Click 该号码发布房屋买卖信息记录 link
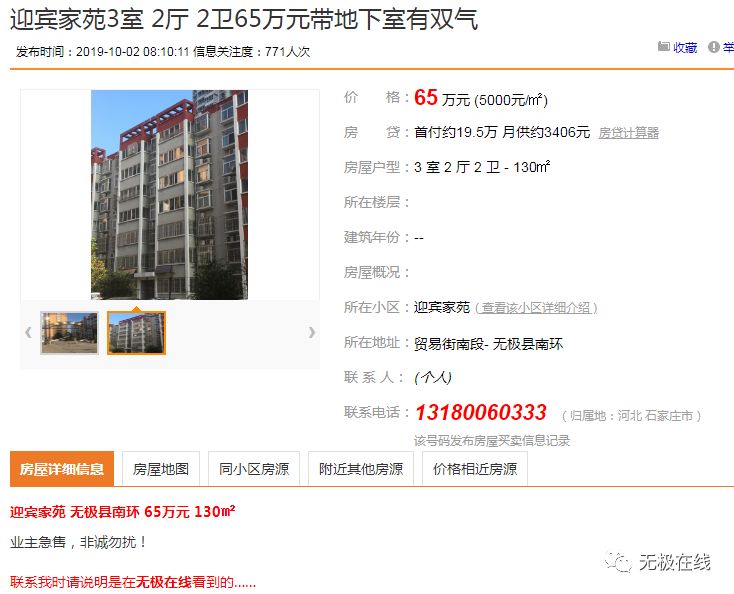The width and height of the screenshot is (734, 594). click(492, 440)
